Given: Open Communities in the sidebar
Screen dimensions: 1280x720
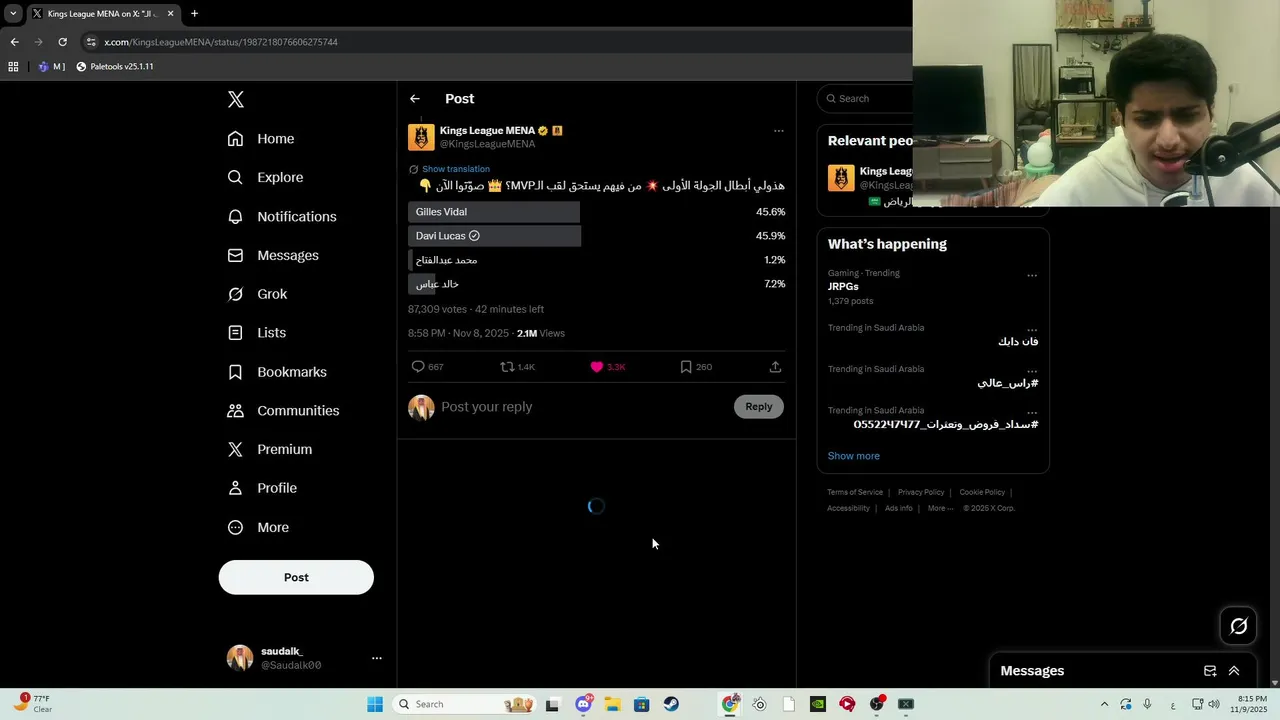Looking at the screenshot, I should coord(284,411).
